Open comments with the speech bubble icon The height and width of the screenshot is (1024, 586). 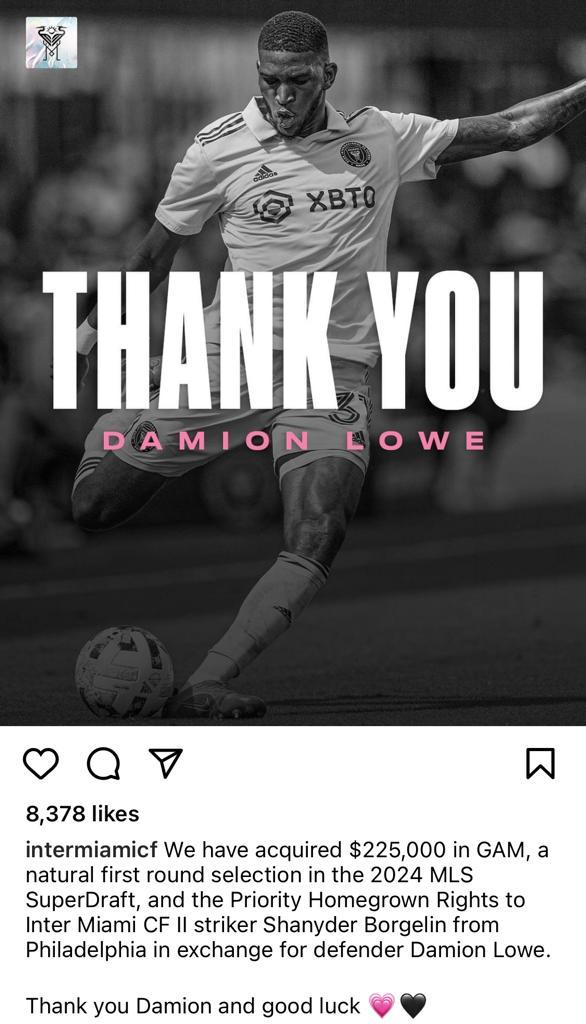(x=103, y=763)
